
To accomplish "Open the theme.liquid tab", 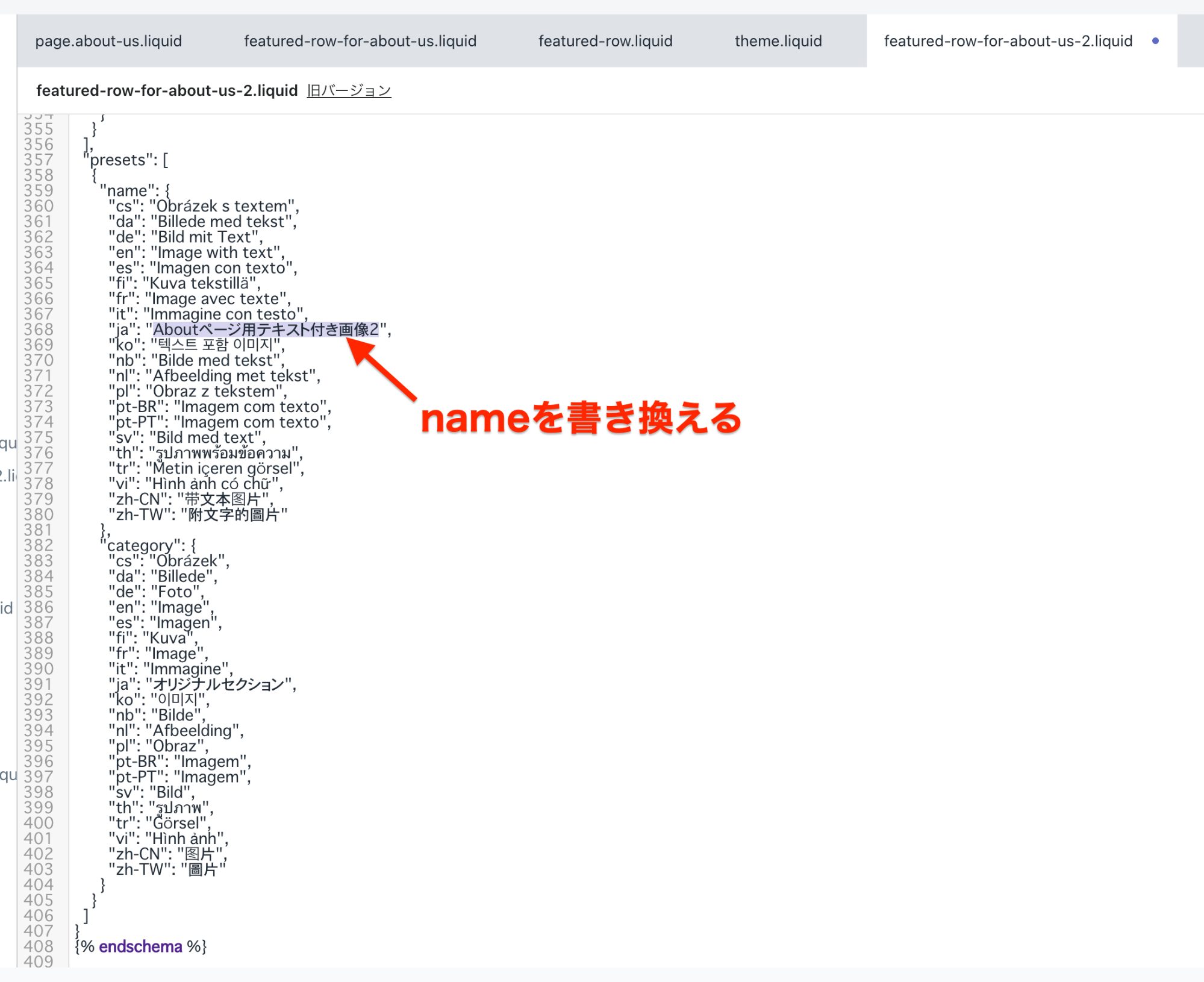I will coord(778,41).
